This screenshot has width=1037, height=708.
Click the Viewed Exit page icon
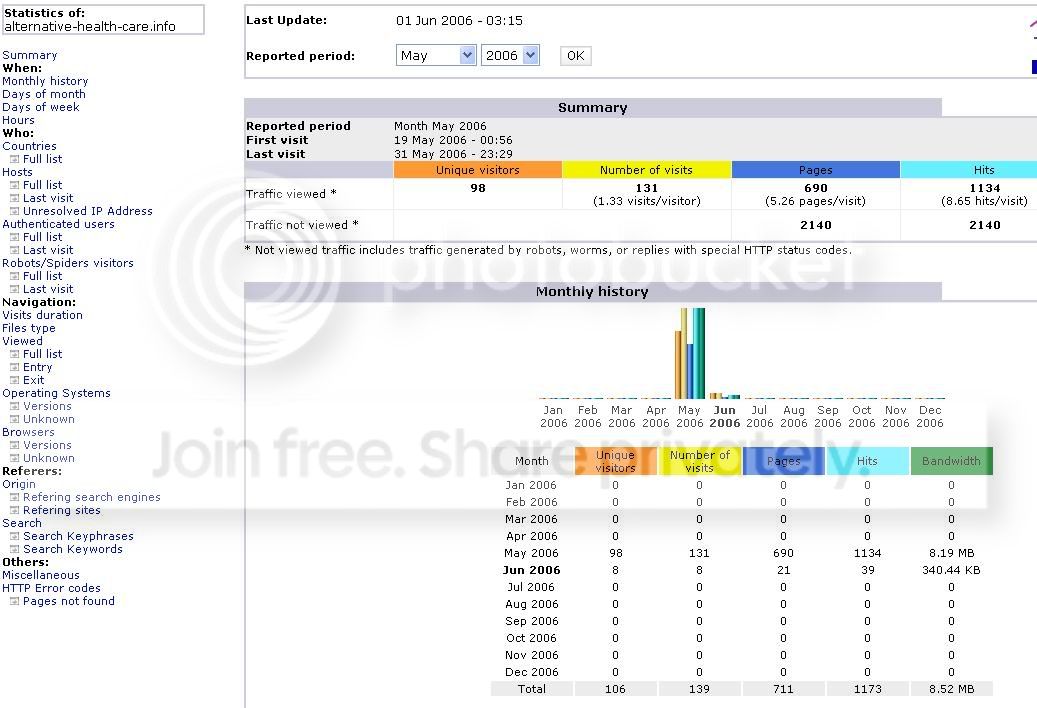(x=14, y=381)
